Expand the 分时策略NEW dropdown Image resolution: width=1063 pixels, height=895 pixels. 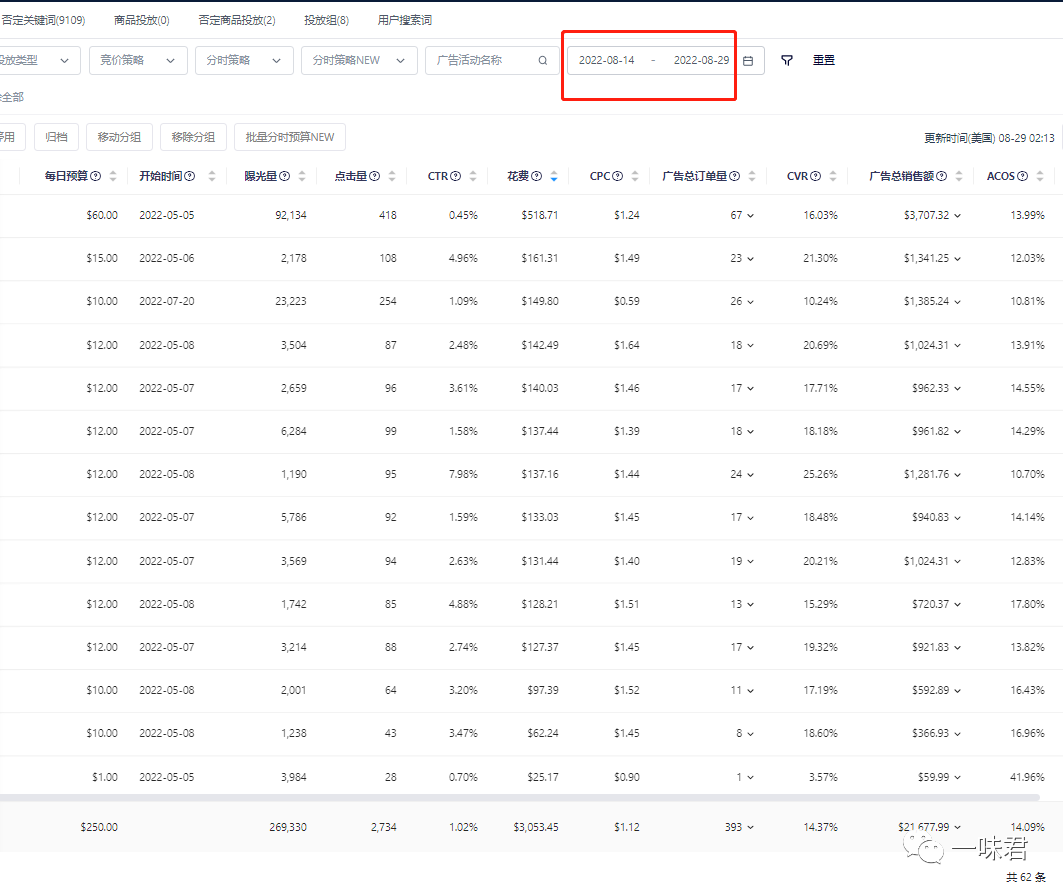pyautogui.click(x=359, y=60)
